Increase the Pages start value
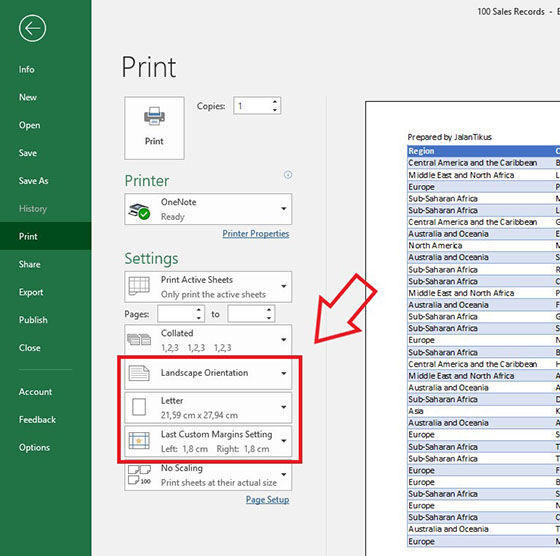 [199, 310]
